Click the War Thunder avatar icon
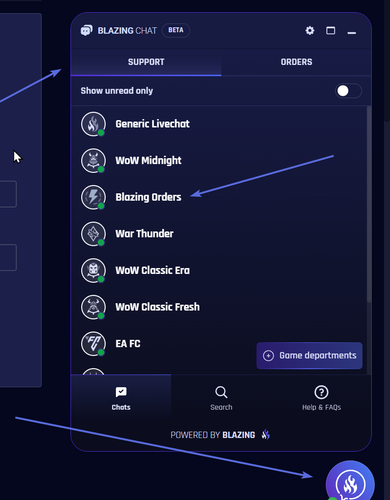Image resolution: width=390 pixels, height=500 pixels. 93,234
